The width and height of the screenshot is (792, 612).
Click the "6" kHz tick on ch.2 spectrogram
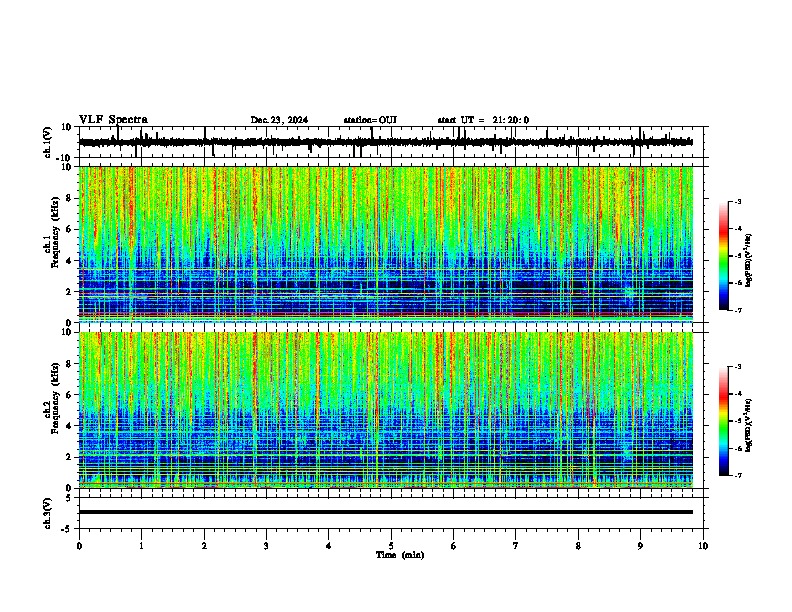69,394
